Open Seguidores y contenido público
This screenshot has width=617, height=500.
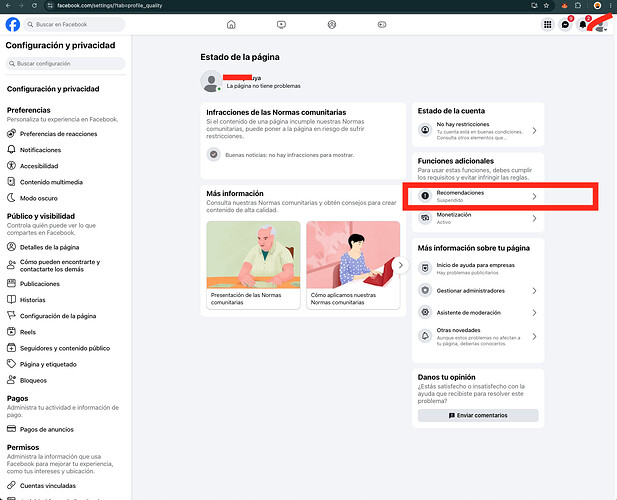(x=65, y=348)
